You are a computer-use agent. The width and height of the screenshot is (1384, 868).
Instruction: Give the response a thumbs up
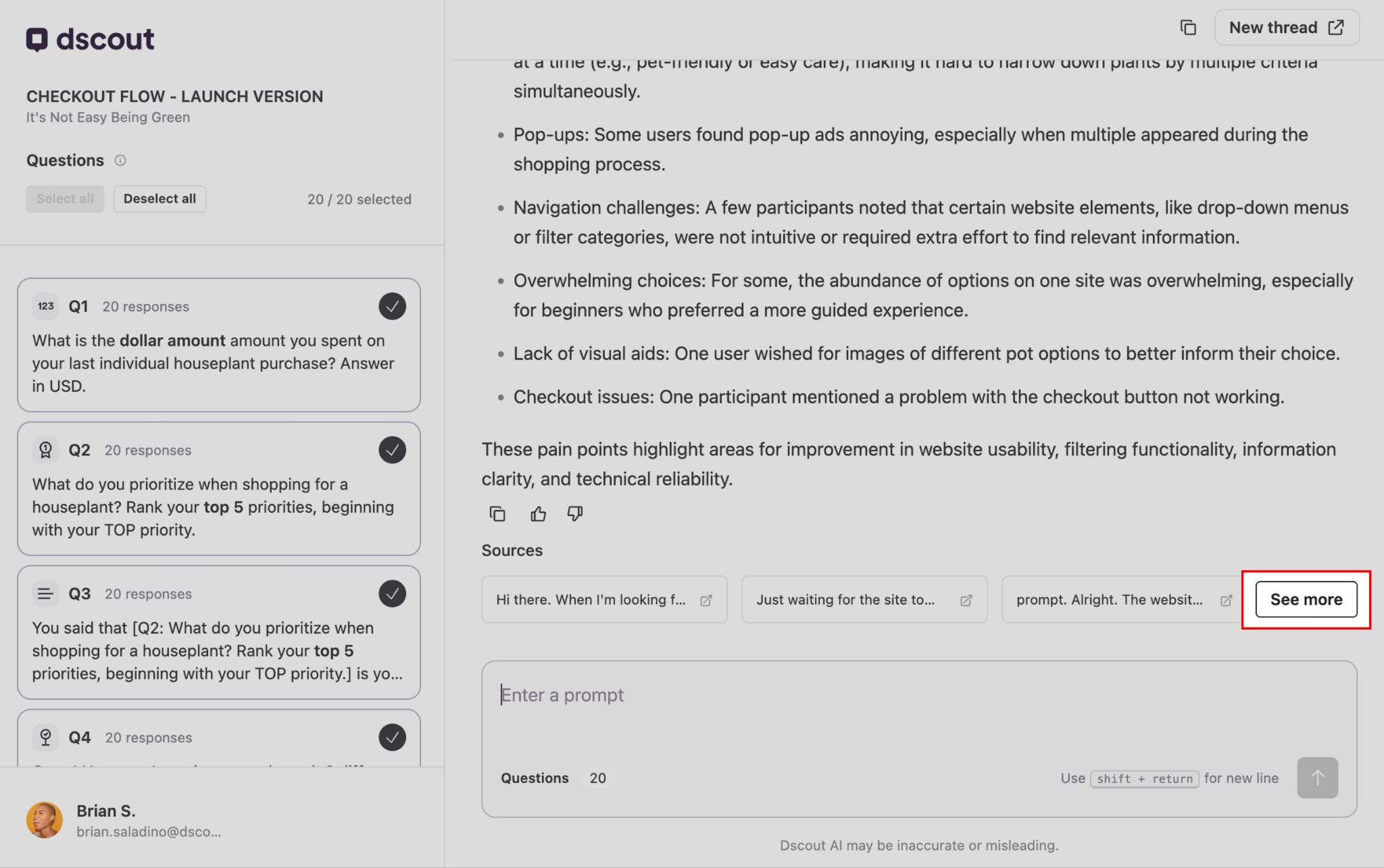pos(538,514)
